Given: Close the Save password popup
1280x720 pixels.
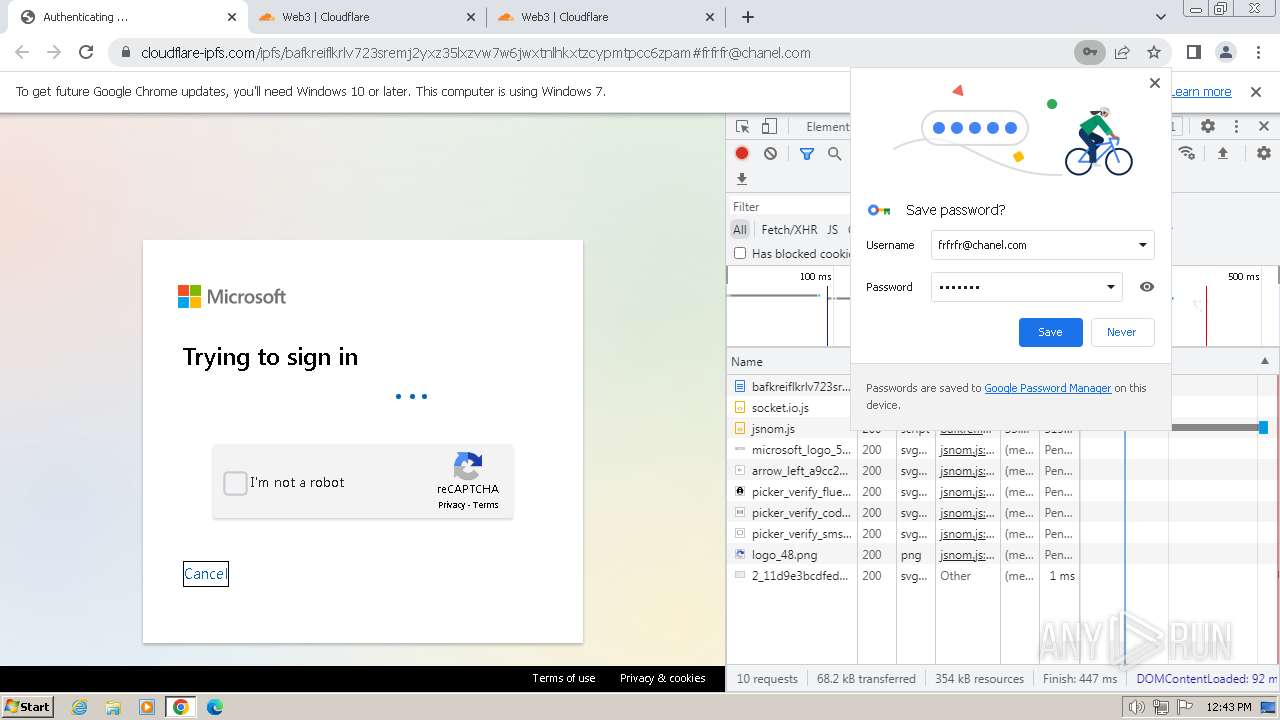Looking at the screenshot, I should click(x=1155, y=83).
